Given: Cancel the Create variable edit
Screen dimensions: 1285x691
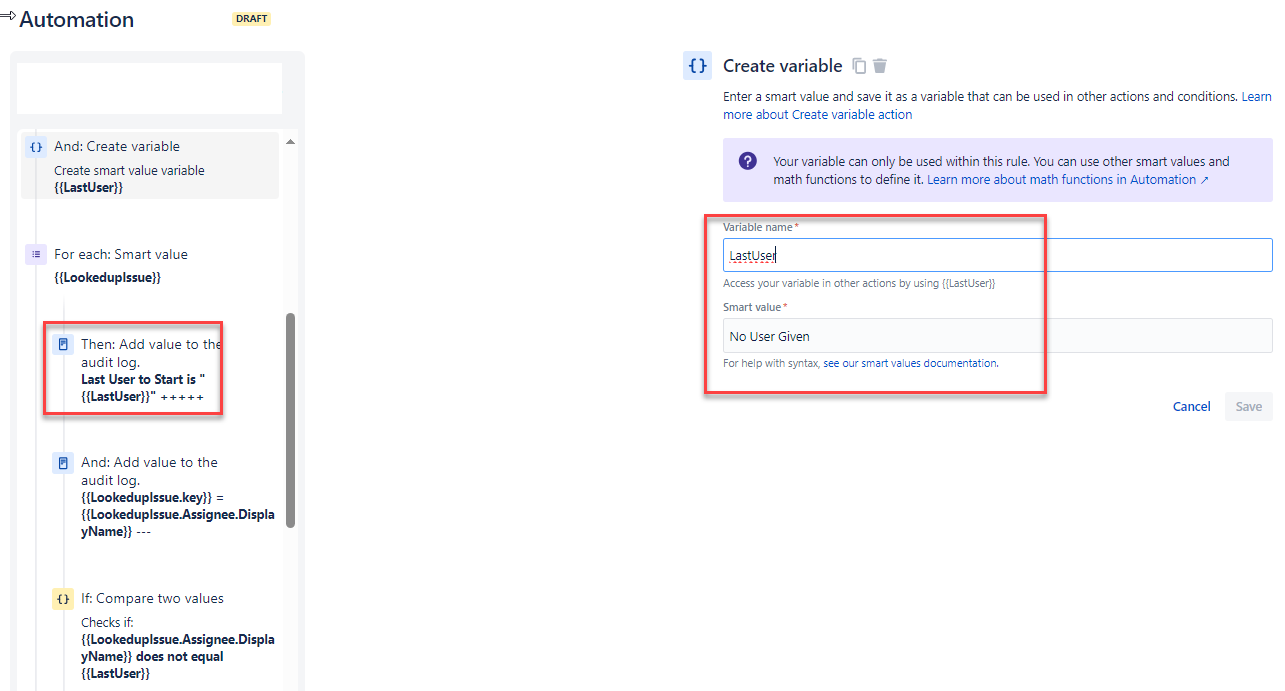Looking at the screenshot, I should [x=1192, y=407].
